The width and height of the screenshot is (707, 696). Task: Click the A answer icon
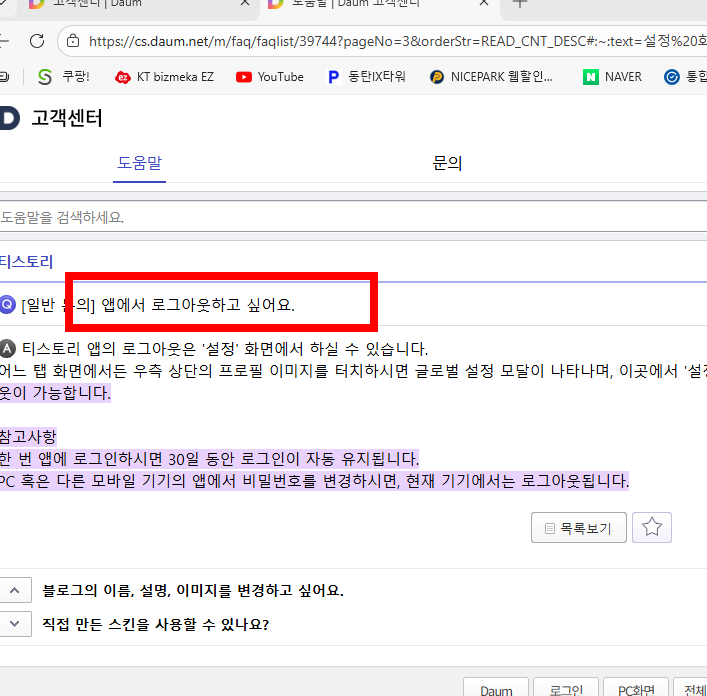[x=8, y=348]
